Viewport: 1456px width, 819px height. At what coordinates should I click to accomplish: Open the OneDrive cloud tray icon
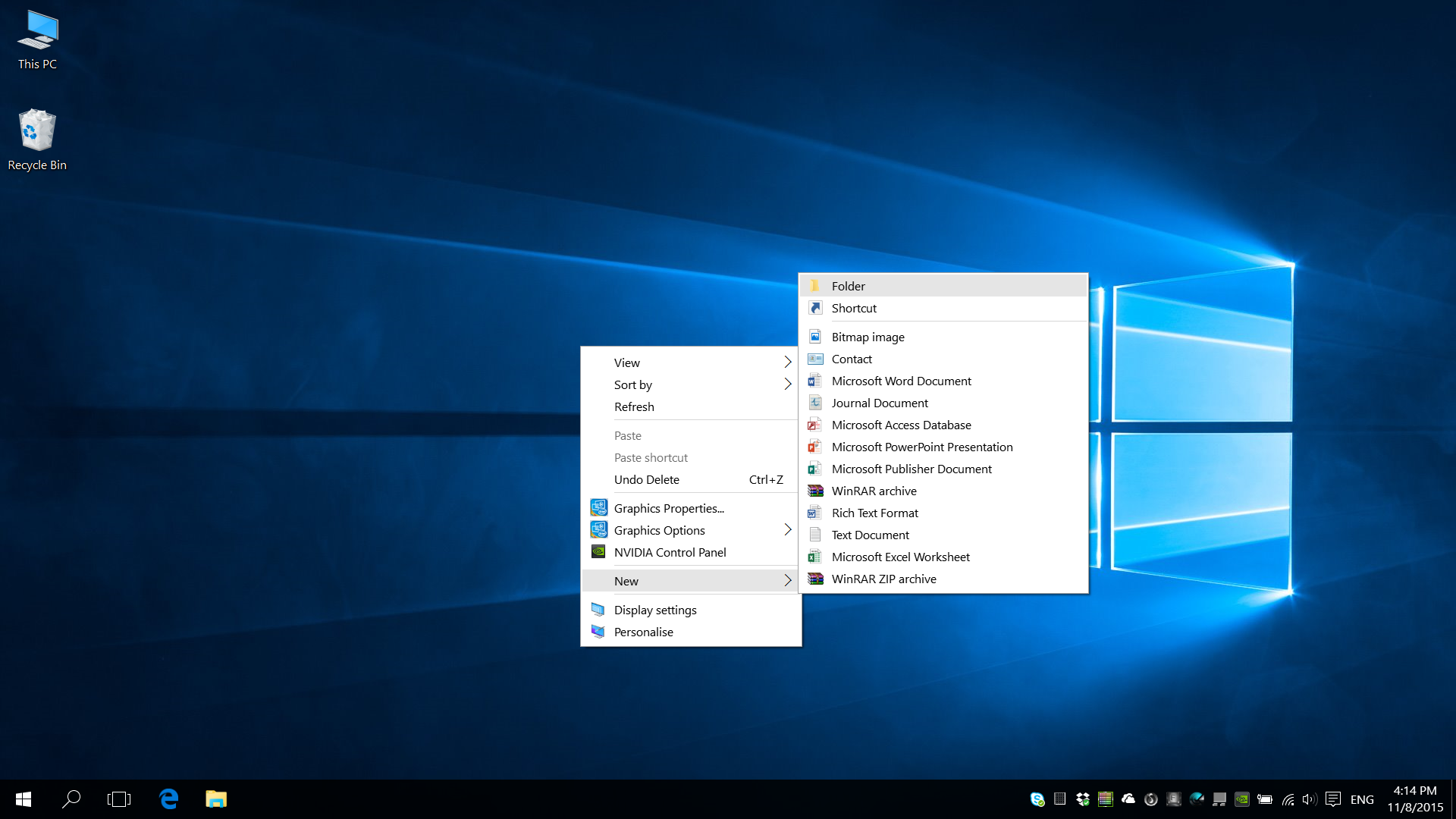[1128, 799]
